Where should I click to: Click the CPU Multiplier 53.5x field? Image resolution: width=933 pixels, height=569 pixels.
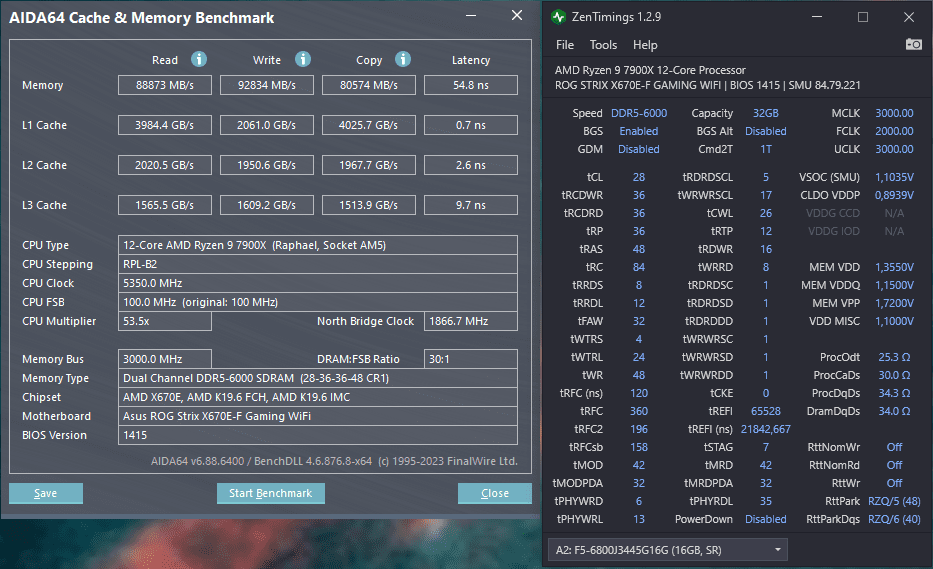165,321
